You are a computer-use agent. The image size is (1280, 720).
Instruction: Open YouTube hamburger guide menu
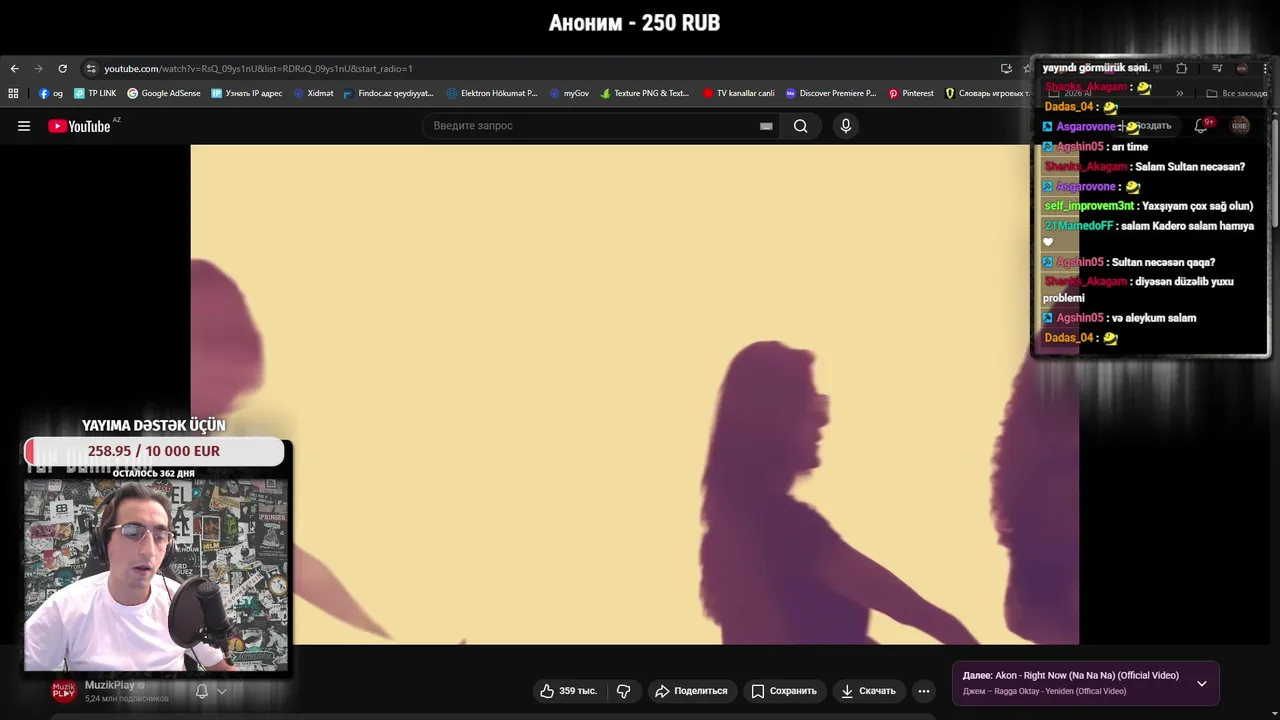24,126
